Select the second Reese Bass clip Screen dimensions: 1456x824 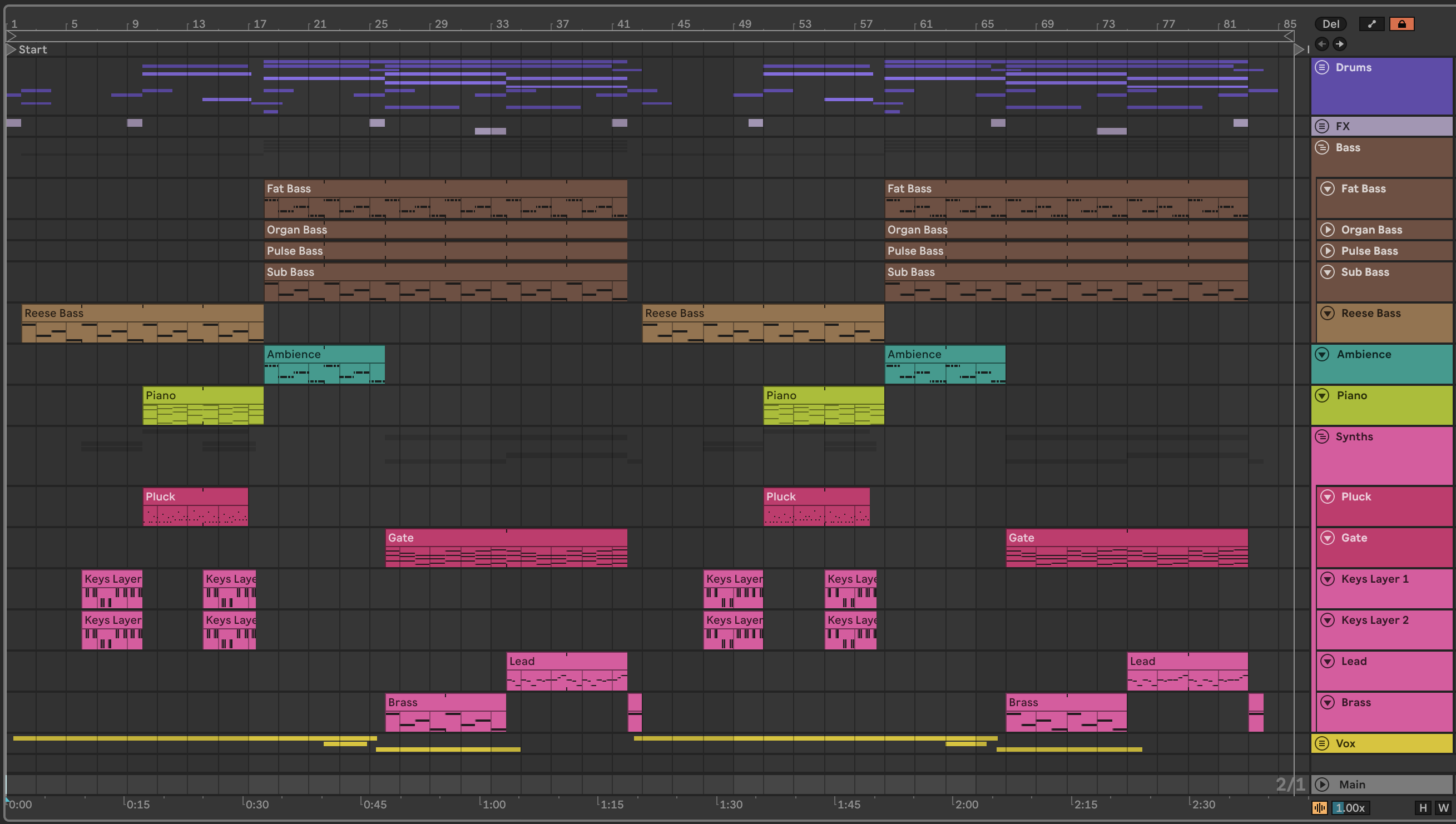(x=763, y=323)
